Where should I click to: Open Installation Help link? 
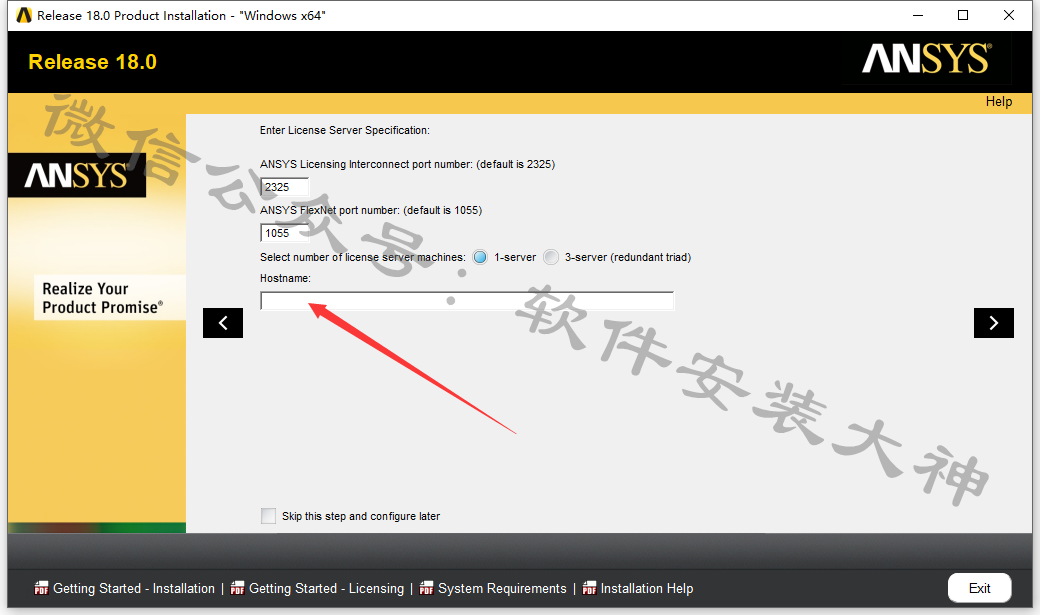pyautogui.click(x=647, y=588)
